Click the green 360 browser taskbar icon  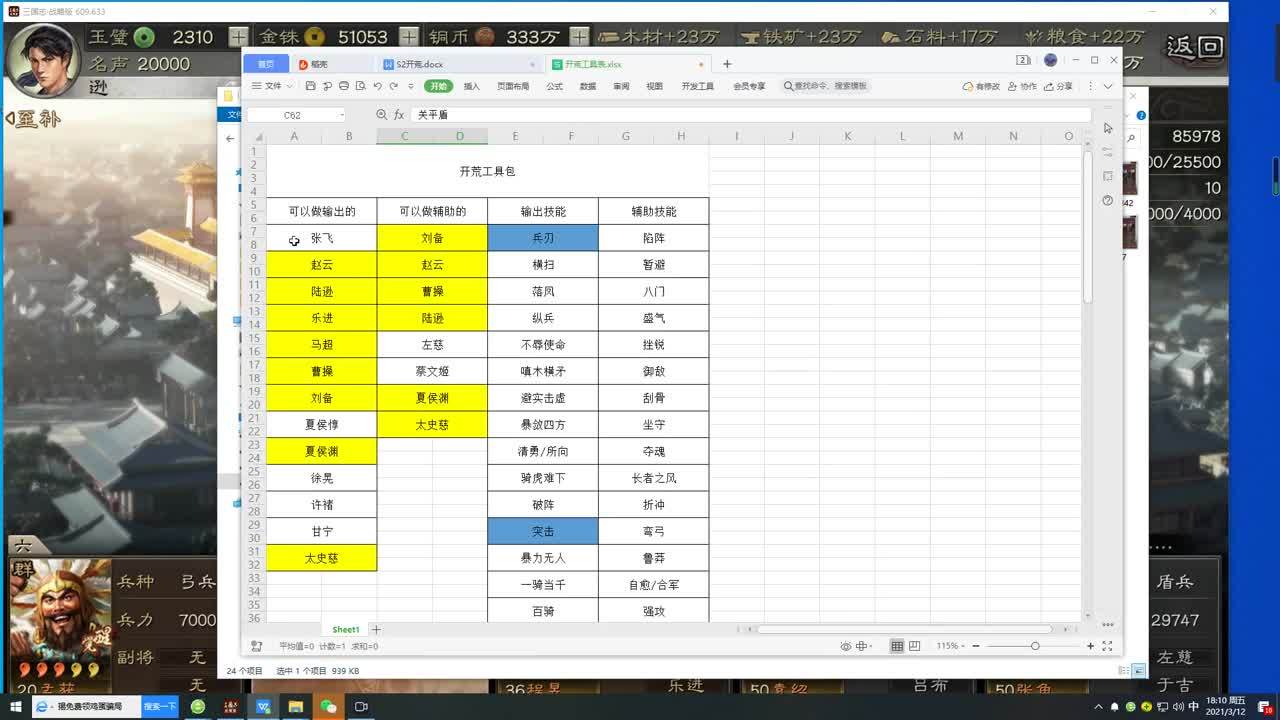[x=198, y=706]
